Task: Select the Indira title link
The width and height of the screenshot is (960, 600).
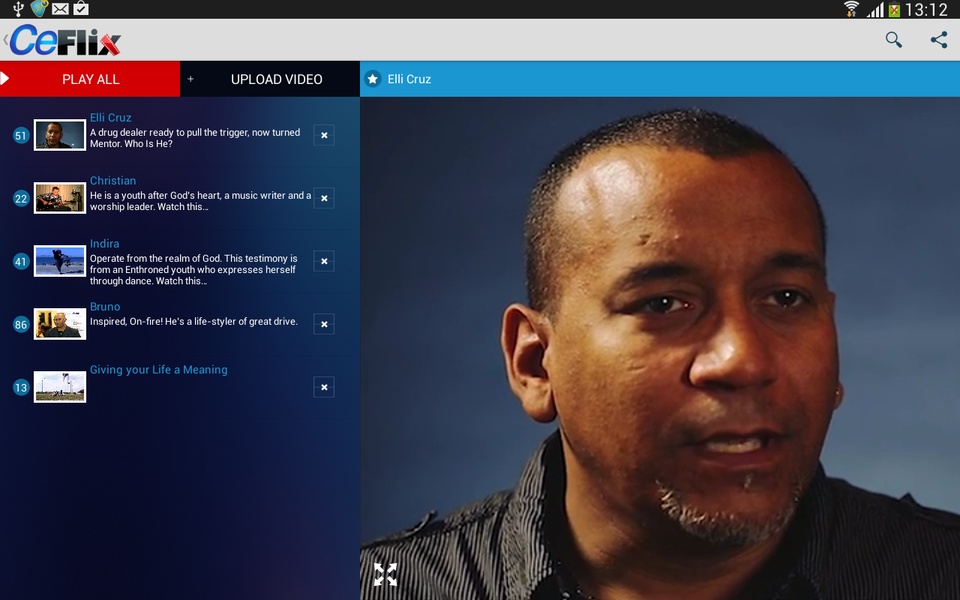Action: coord(105,244)
